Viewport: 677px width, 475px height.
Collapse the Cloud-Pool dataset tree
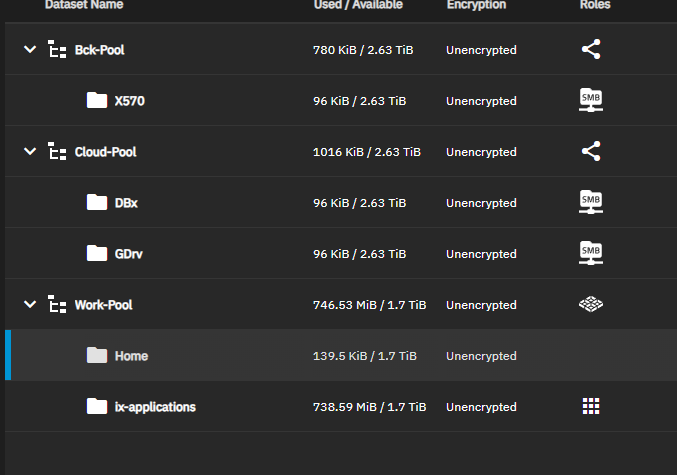tap(30, 151)
